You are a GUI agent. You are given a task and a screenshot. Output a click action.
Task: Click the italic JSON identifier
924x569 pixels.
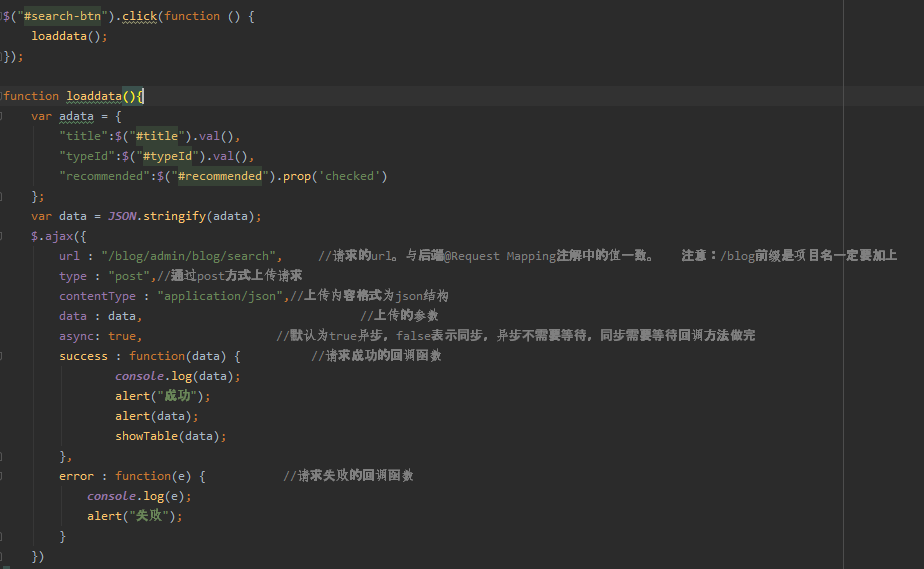click(122, 216)
